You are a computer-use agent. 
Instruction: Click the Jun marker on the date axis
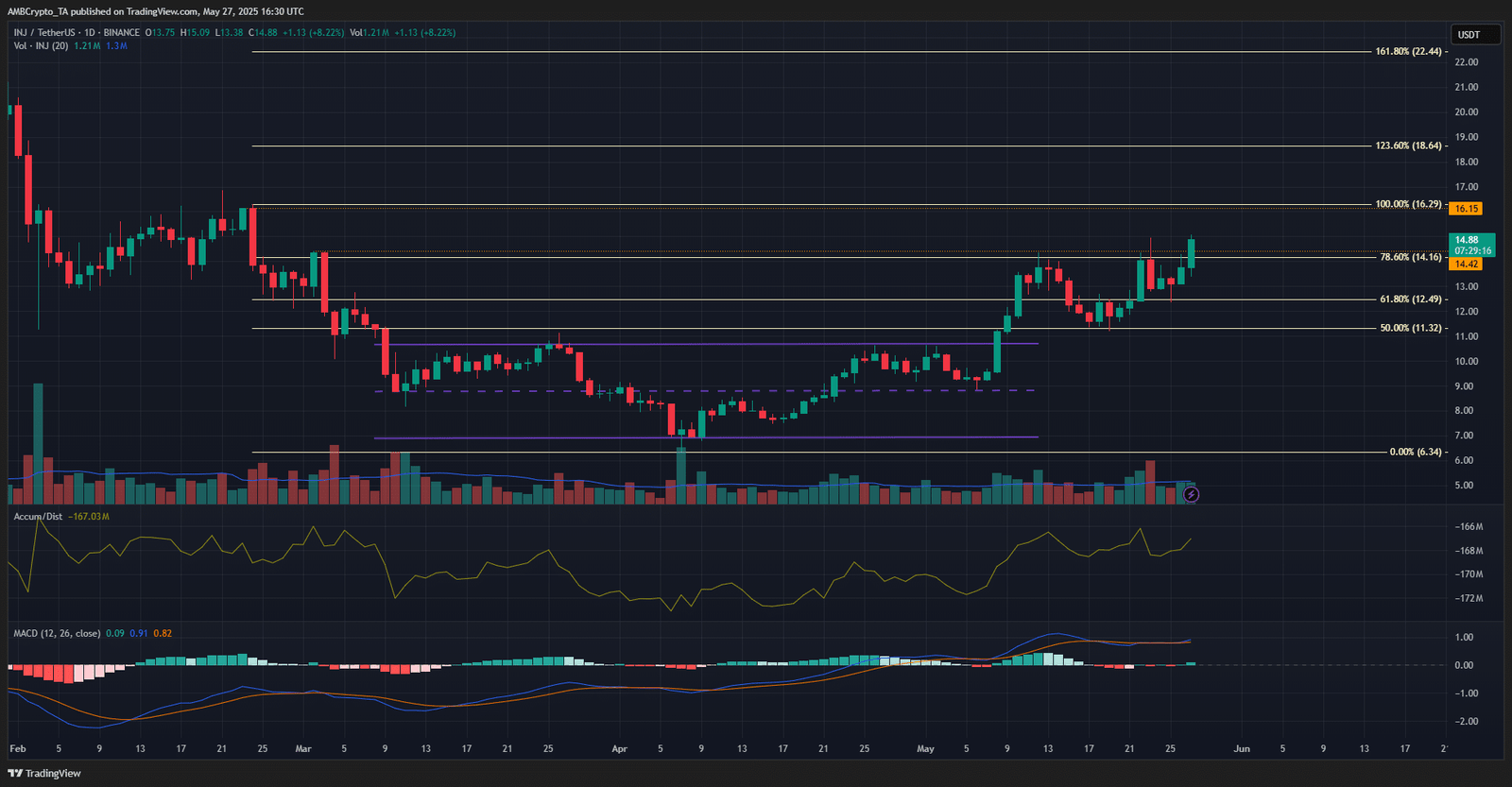pyautogui.click(x=1242, y=748)
